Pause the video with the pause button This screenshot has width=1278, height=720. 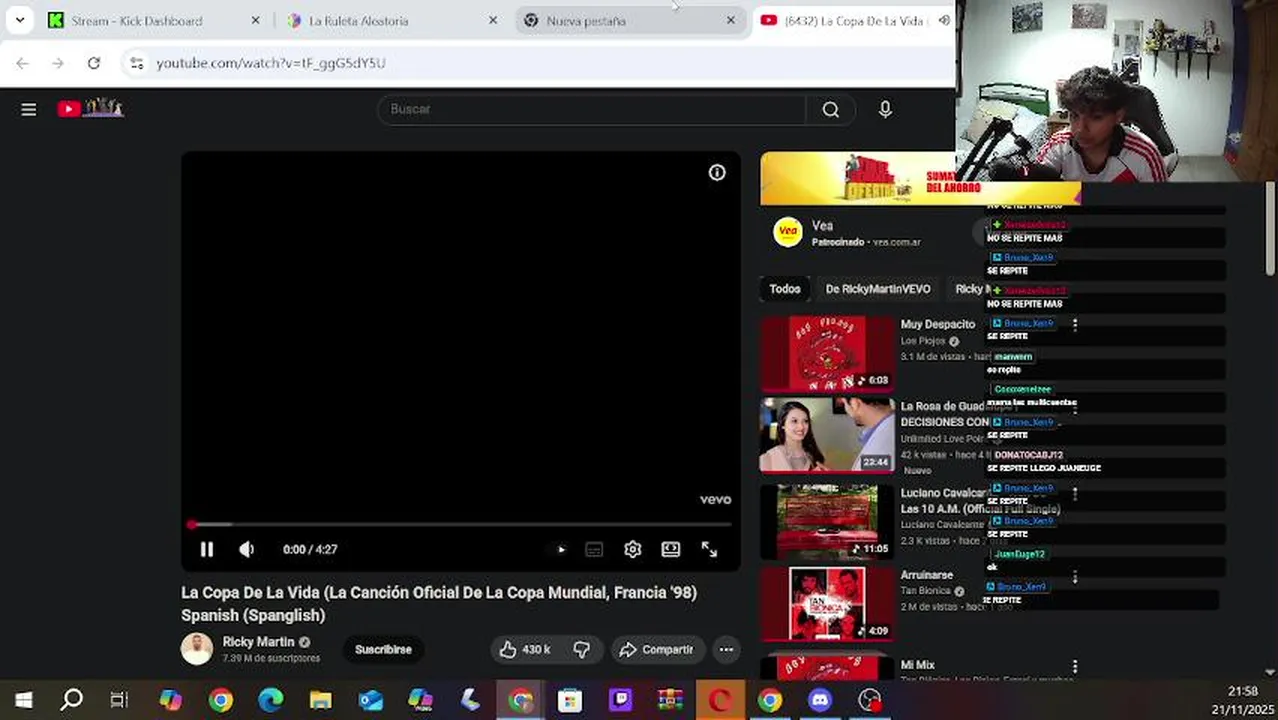pos(207,549)
